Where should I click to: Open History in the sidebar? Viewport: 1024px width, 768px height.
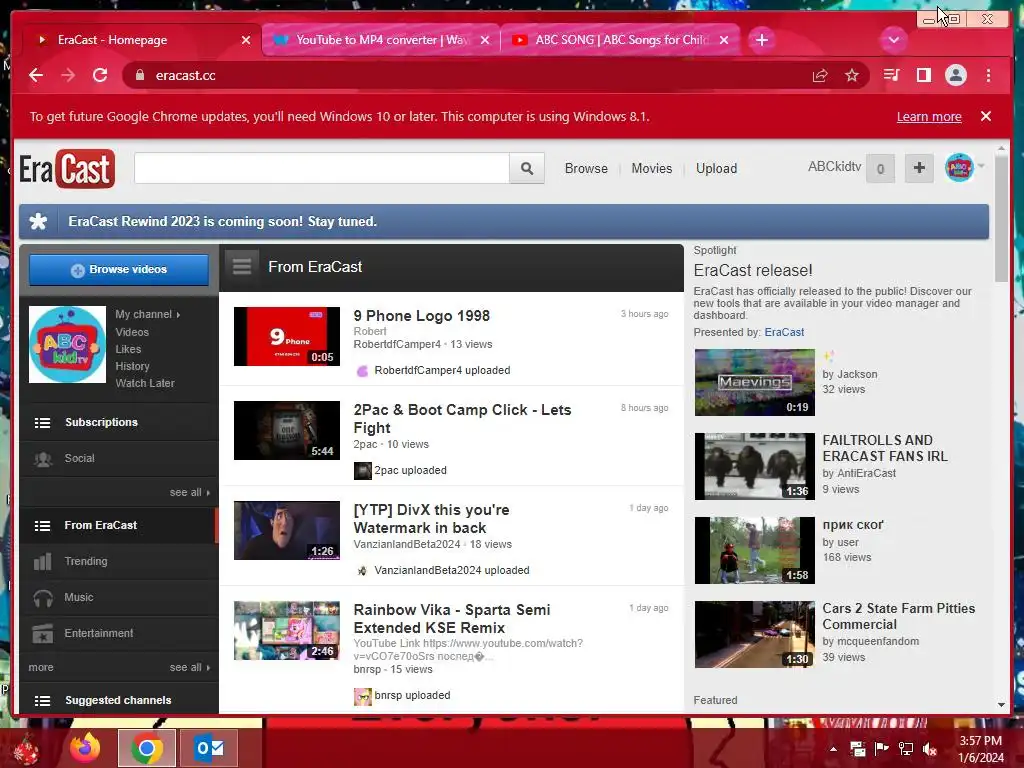pyautogui.click(x=133, y=366)
